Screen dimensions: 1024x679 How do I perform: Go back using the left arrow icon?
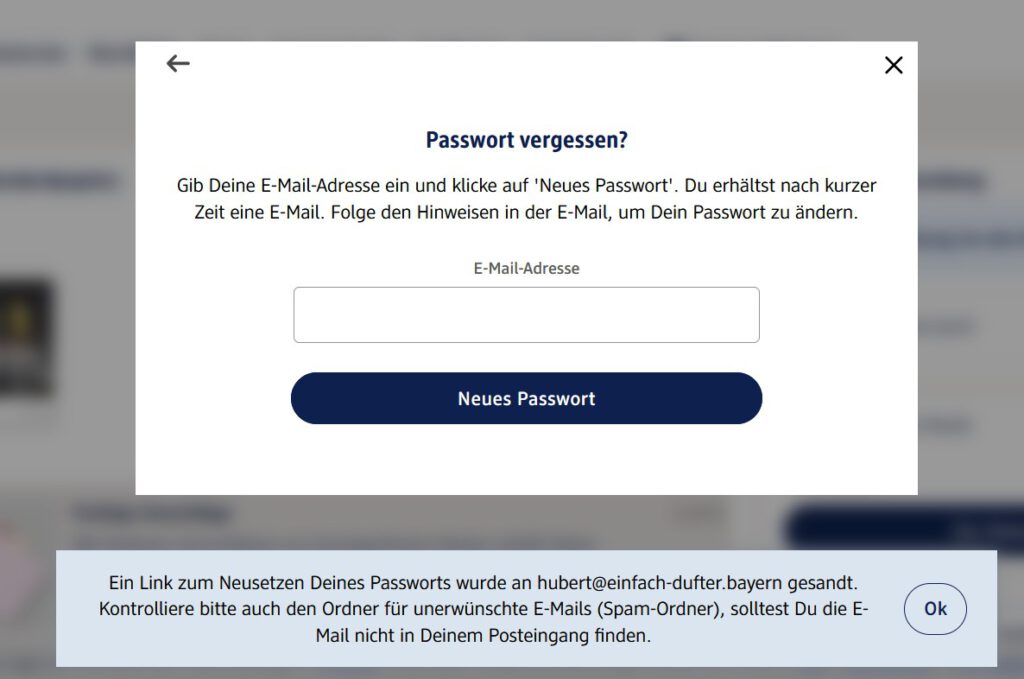tap(178, 63)
